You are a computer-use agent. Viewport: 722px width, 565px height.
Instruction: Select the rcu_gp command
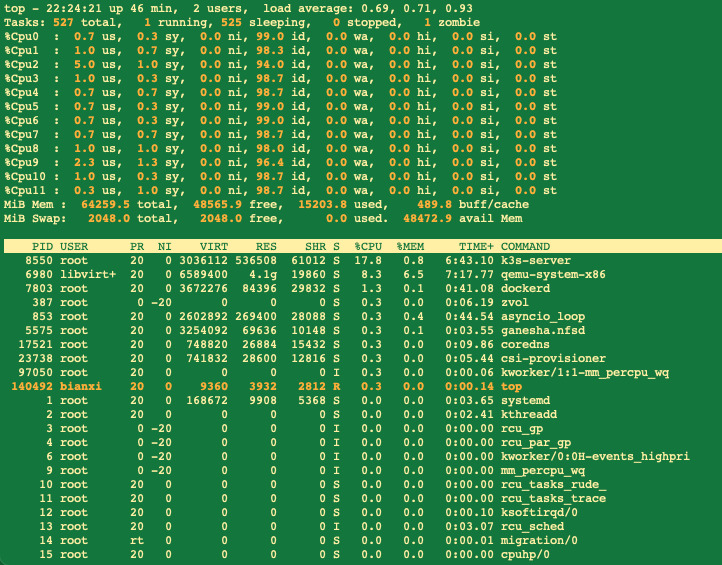(522, 429)
